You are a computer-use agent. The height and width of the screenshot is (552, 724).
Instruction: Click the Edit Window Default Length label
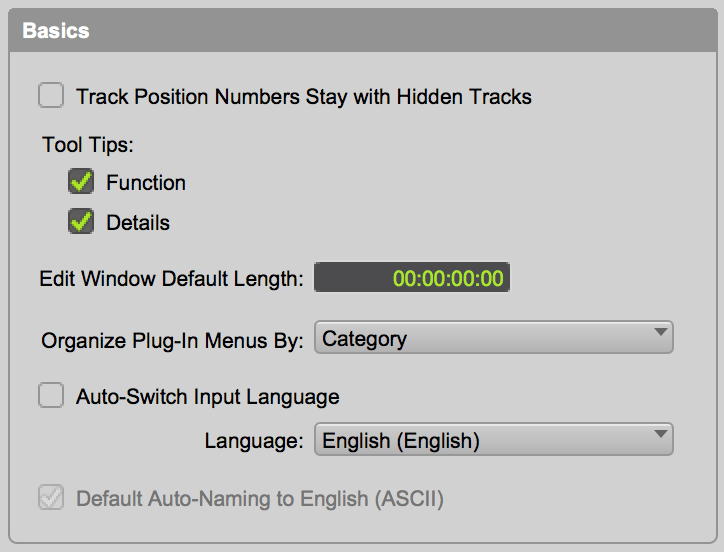click(171, 279)
